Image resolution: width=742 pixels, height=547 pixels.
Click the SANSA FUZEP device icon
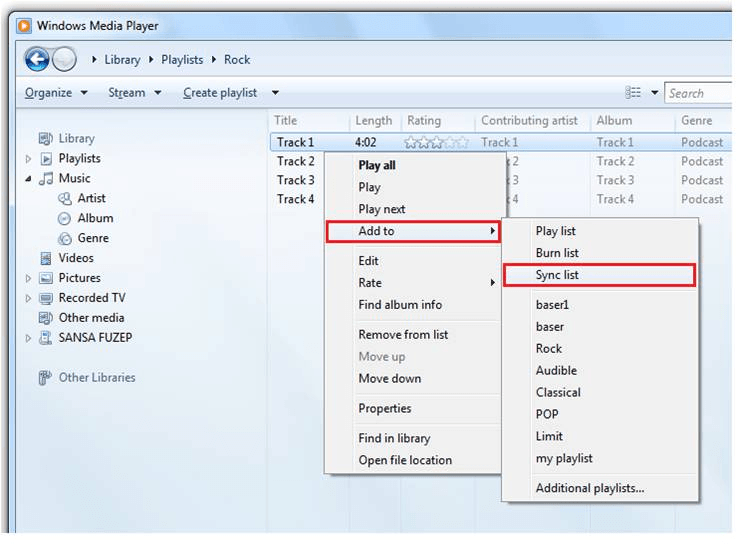click(46, 338)
